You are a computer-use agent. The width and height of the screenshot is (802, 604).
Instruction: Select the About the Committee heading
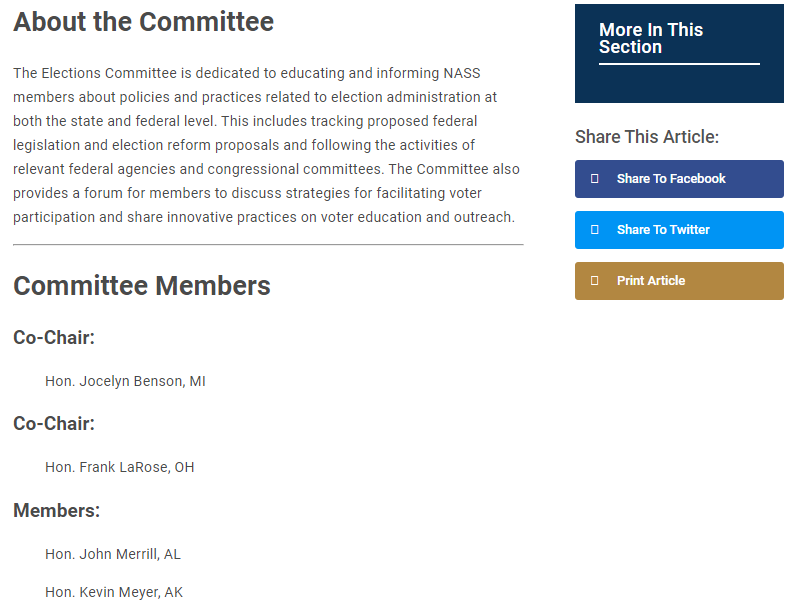click(144, 22)
